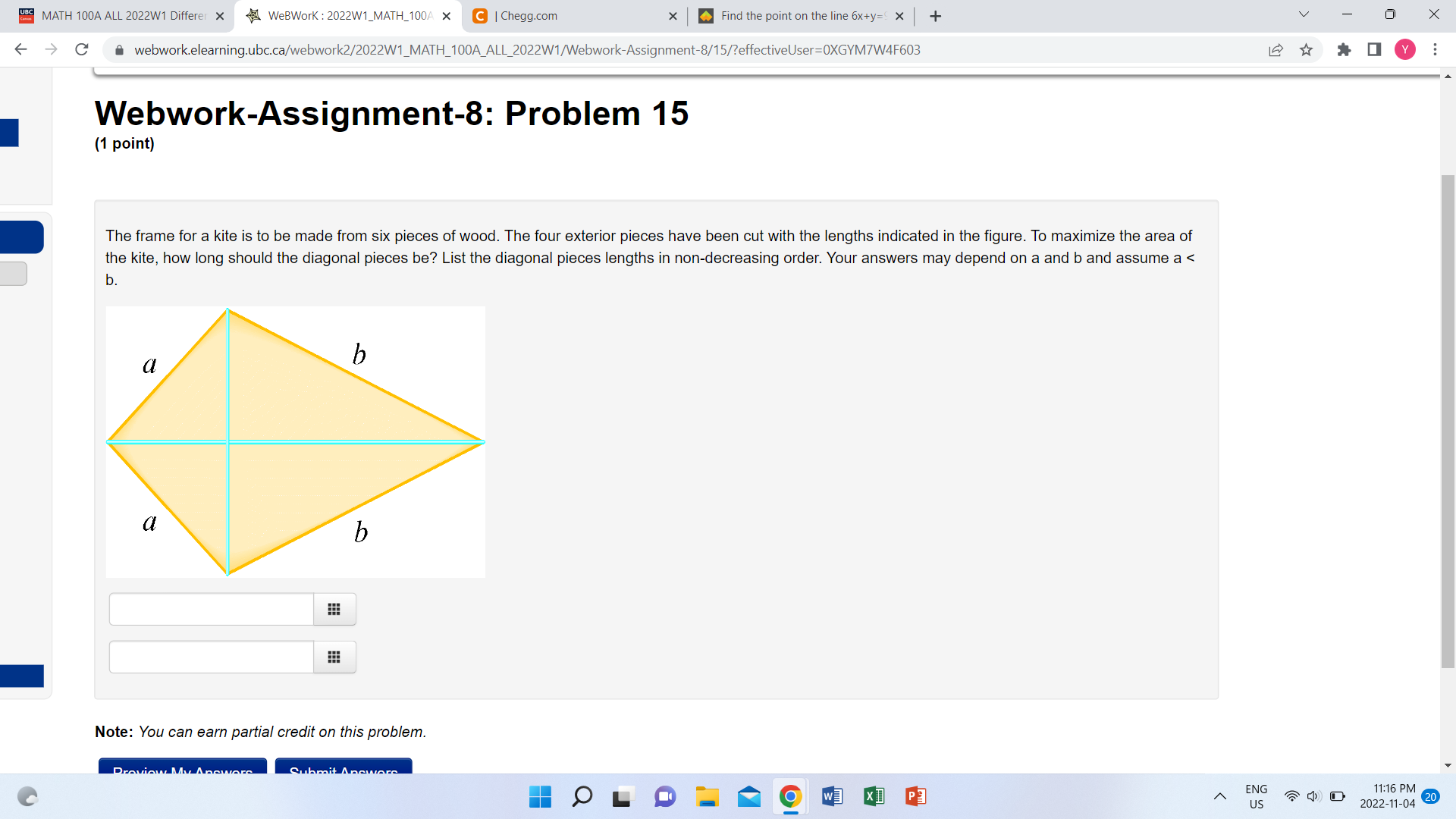Expand hidden icons in the system tray
Screen dimensions: 1456x819
click(1220, 796)
